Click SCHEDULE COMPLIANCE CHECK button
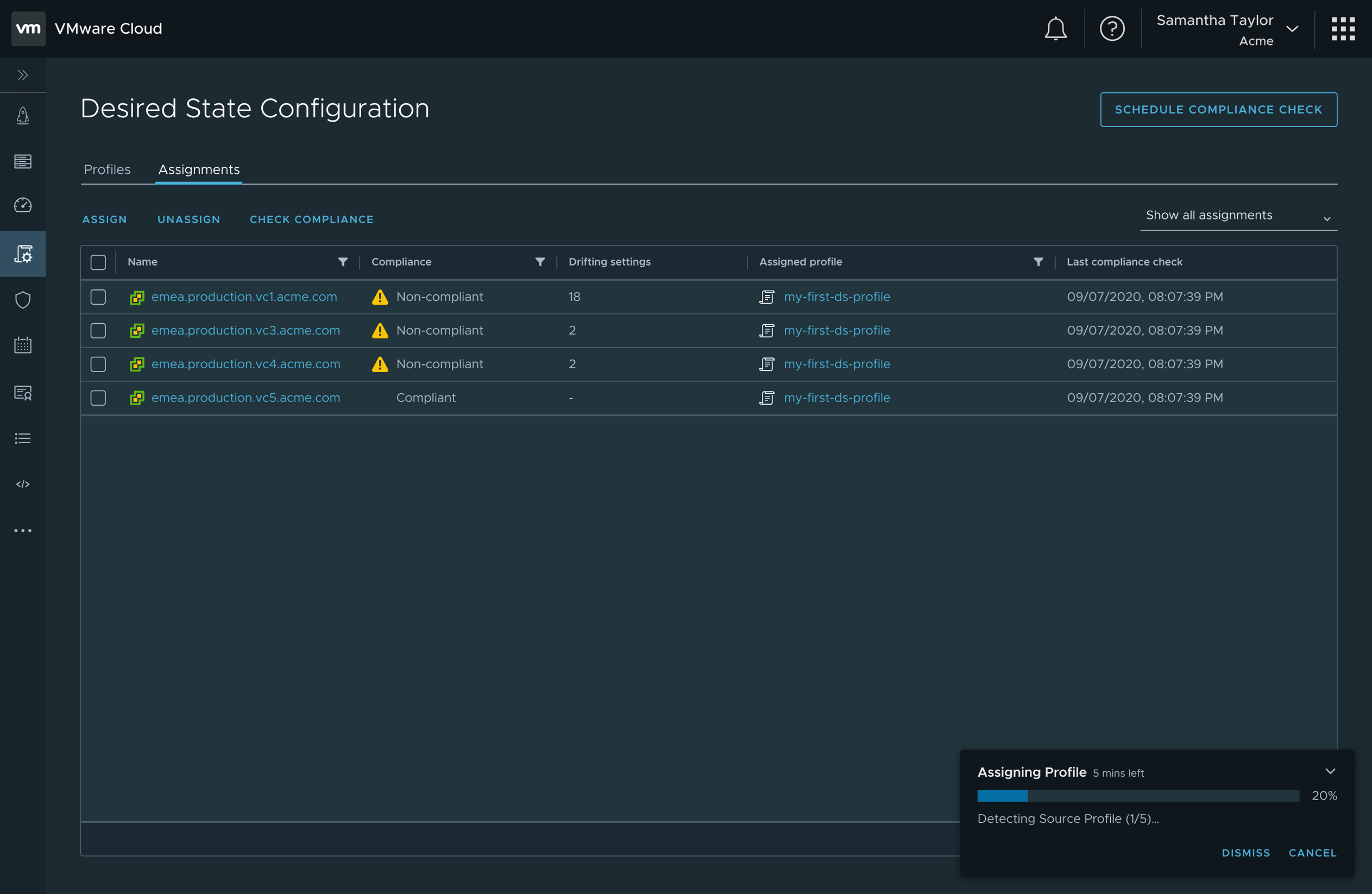 point(1218,110)
